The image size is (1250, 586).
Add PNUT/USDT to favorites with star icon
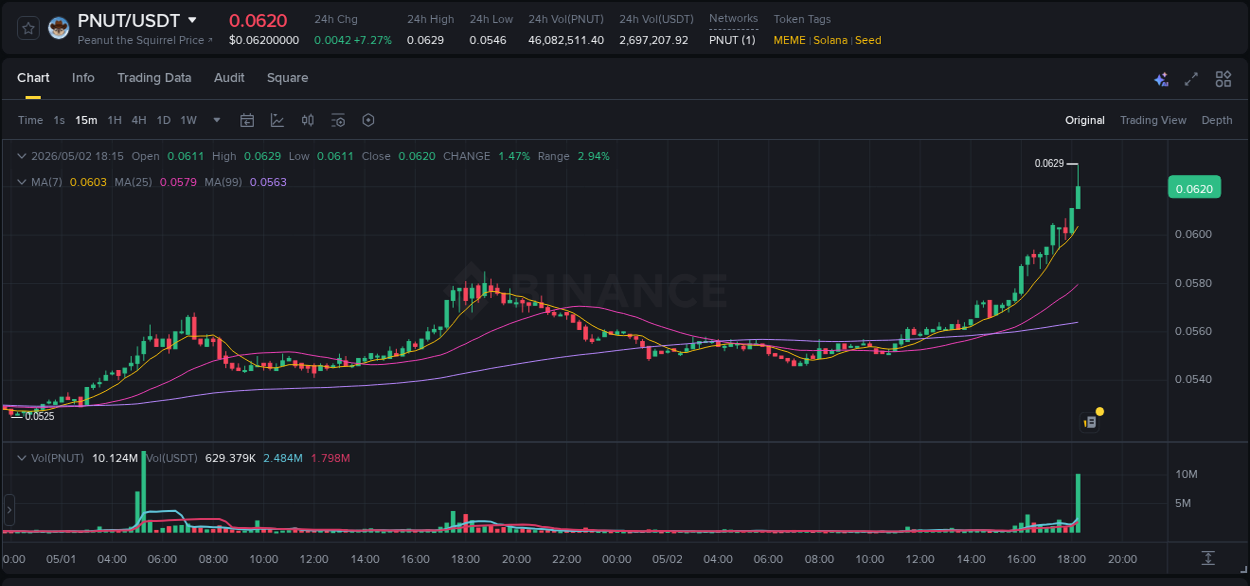(29, 28)
